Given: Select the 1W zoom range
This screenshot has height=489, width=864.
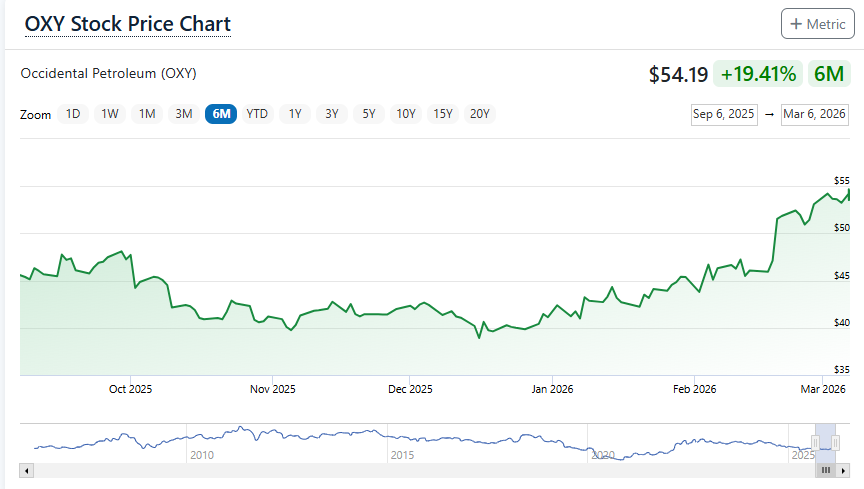Looking at the screenshot, I should pyautogui.click(x=110, y=114).
